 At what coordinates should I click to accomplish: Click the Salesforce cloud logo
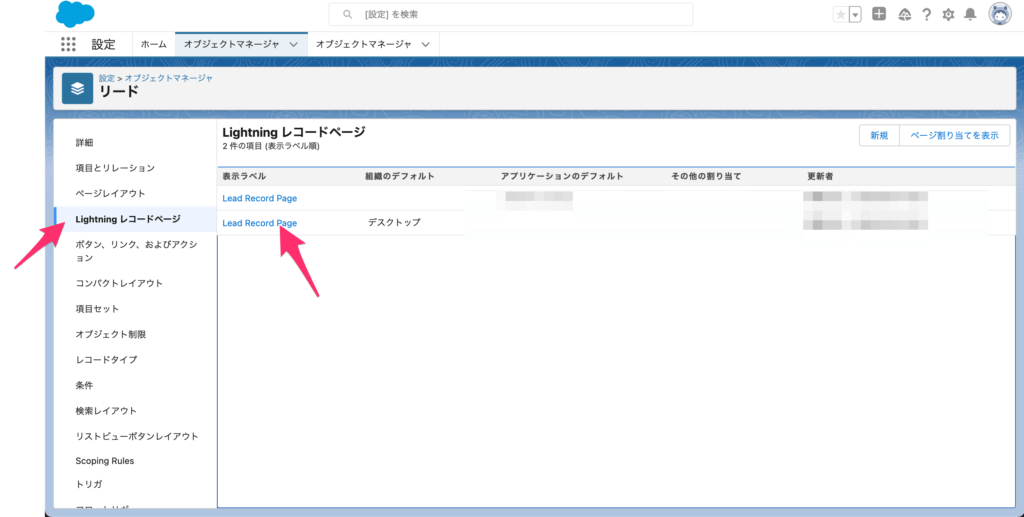(x=75, y=14)
